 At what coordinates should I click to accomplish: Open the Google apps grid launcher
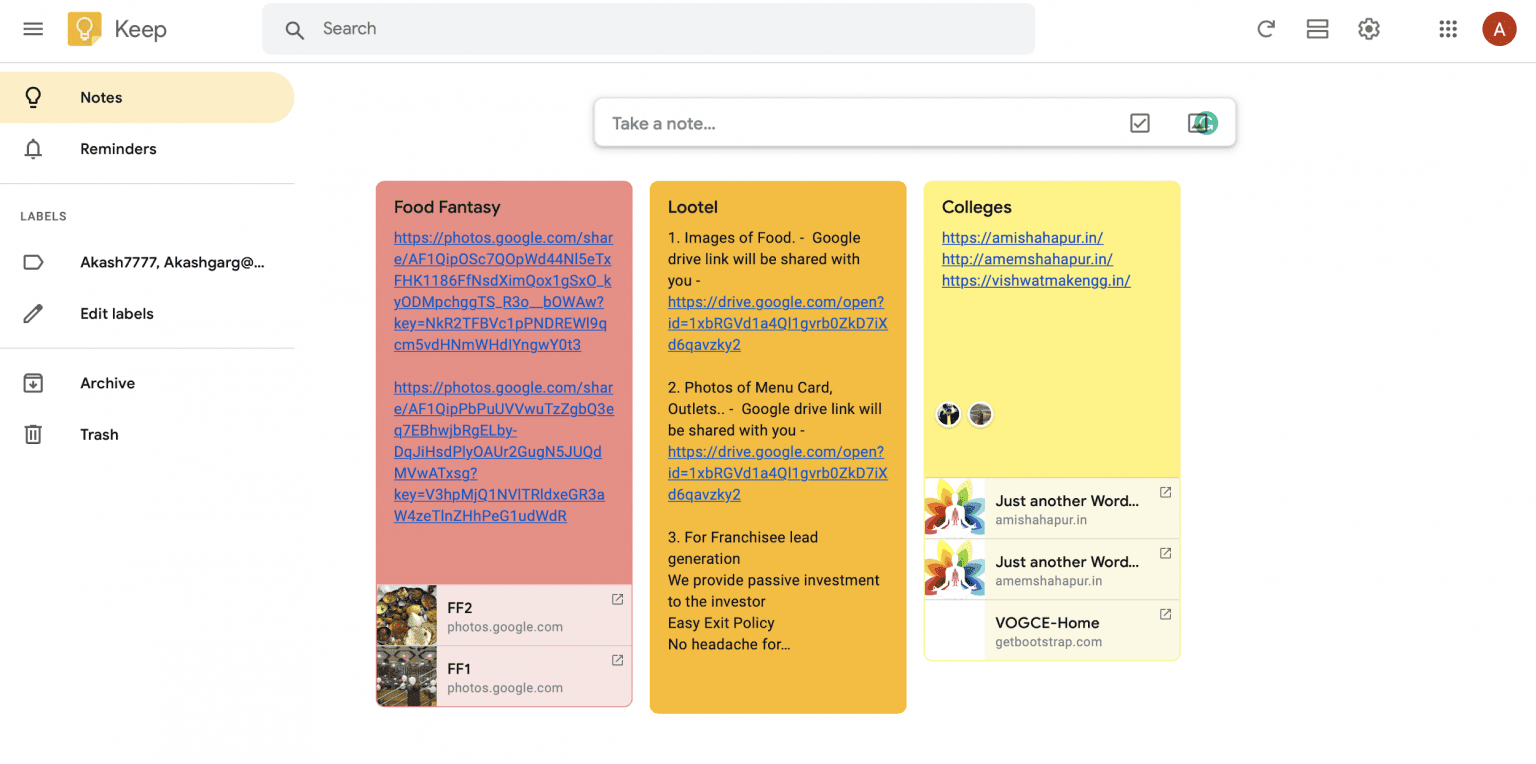click(1448, 29)
